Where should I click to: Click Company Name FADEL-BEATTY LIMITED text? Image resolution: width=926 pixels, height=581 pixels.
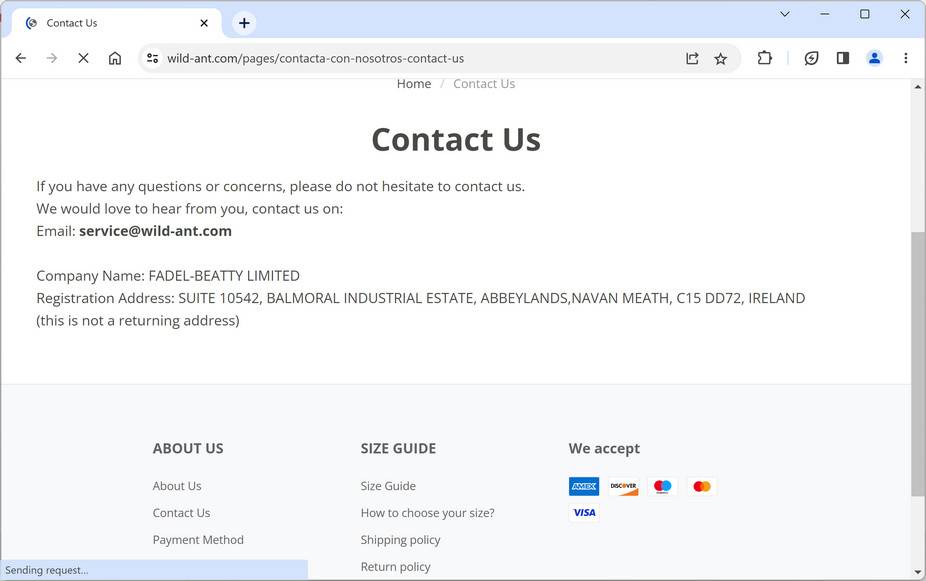click(x=168, y=276)
